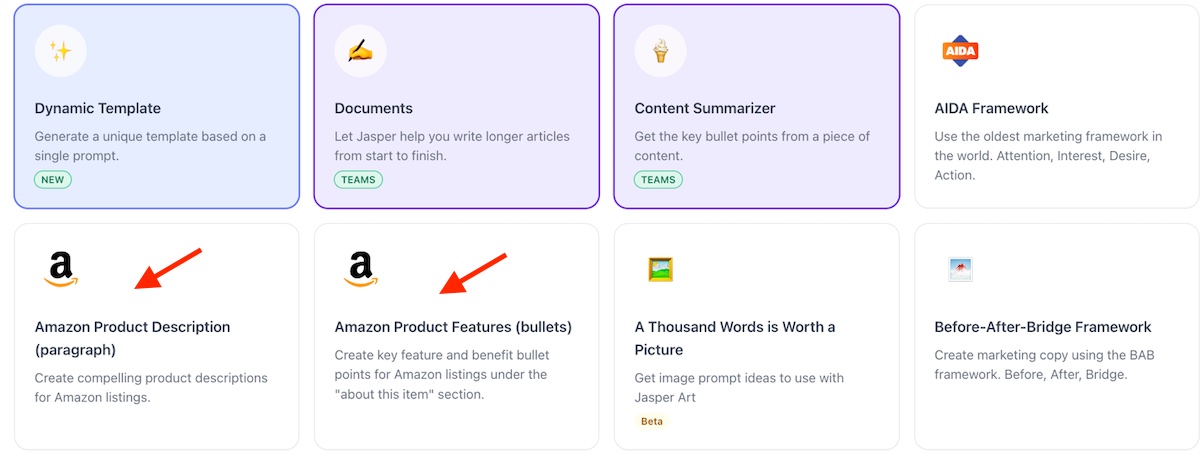Click Amazon logo on Product Features card
1200x457 pixels.
pyautogui.click(x=361, y=270)
